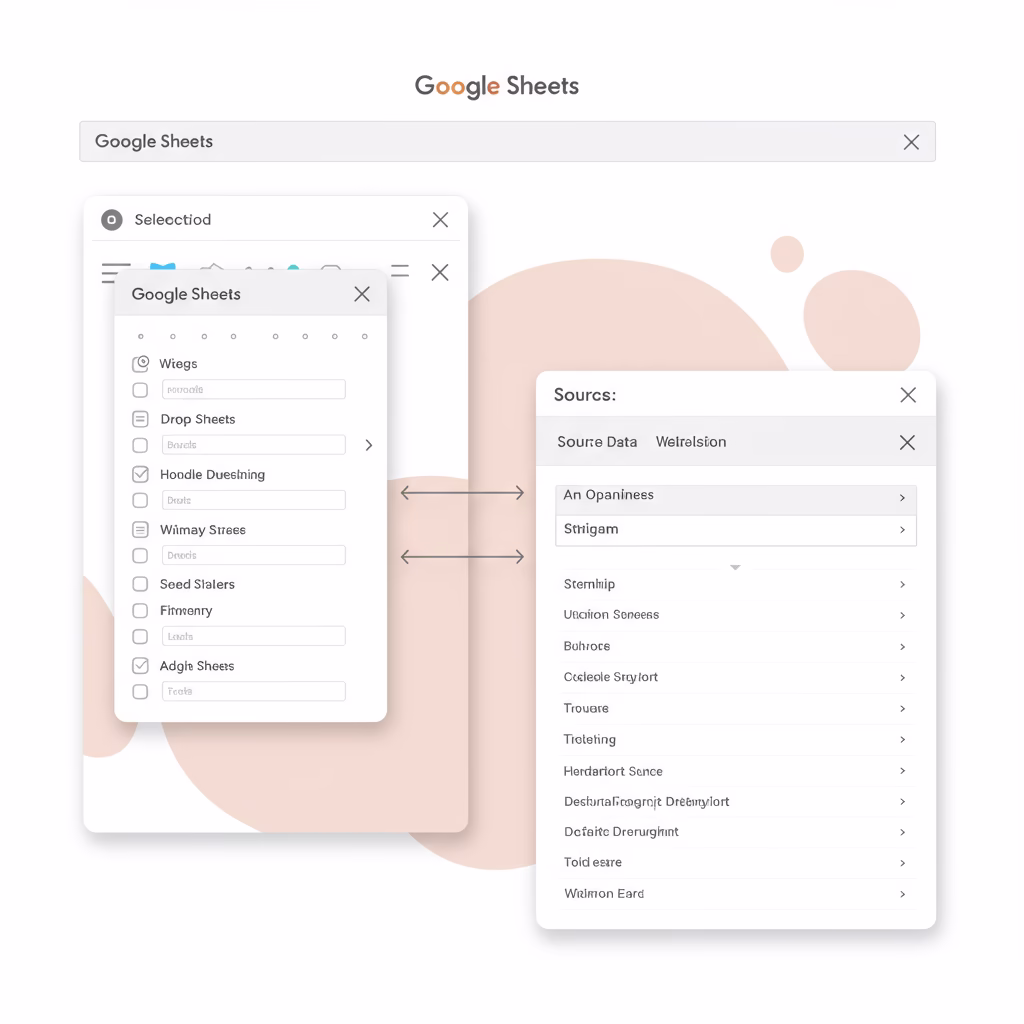The width and height of the screenshot is (1024, 1024).
Task: Close the Seleoctiod panel
Action: (x=440, y=219)
